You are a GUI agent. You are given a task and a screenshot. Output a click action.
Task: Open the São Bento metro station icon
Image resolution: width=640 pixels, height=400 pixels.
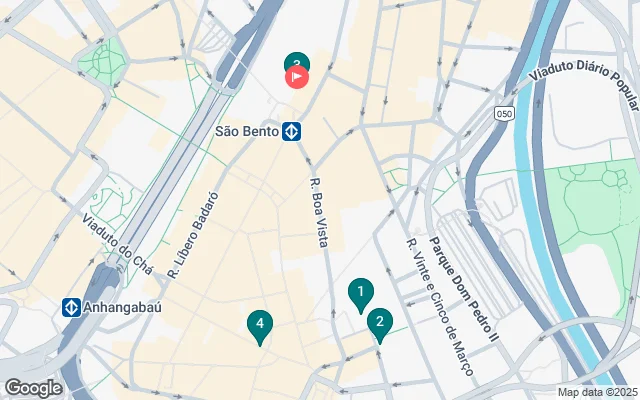click(x=291, y=131)
